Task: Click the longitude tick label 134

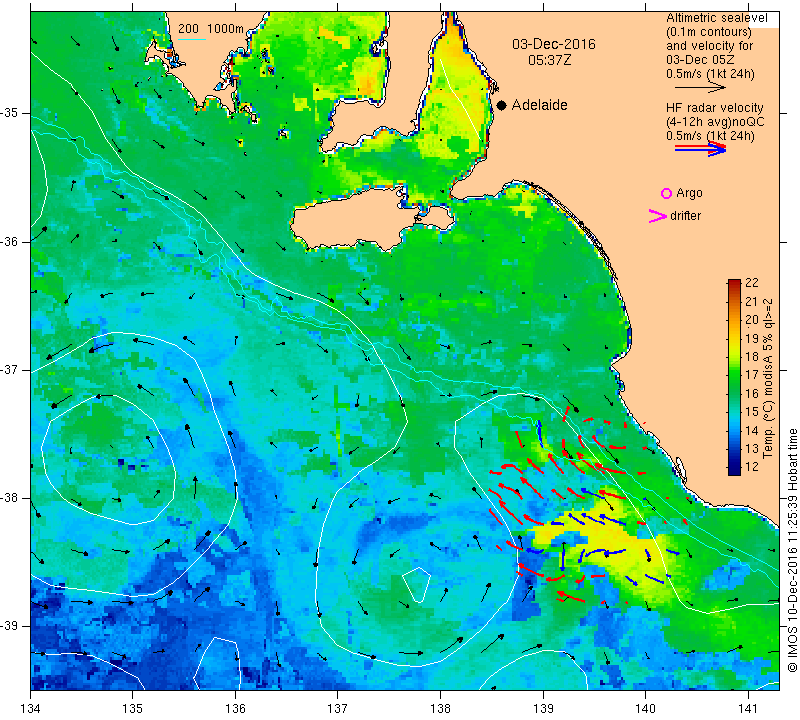Action: [x=31, y=709]
